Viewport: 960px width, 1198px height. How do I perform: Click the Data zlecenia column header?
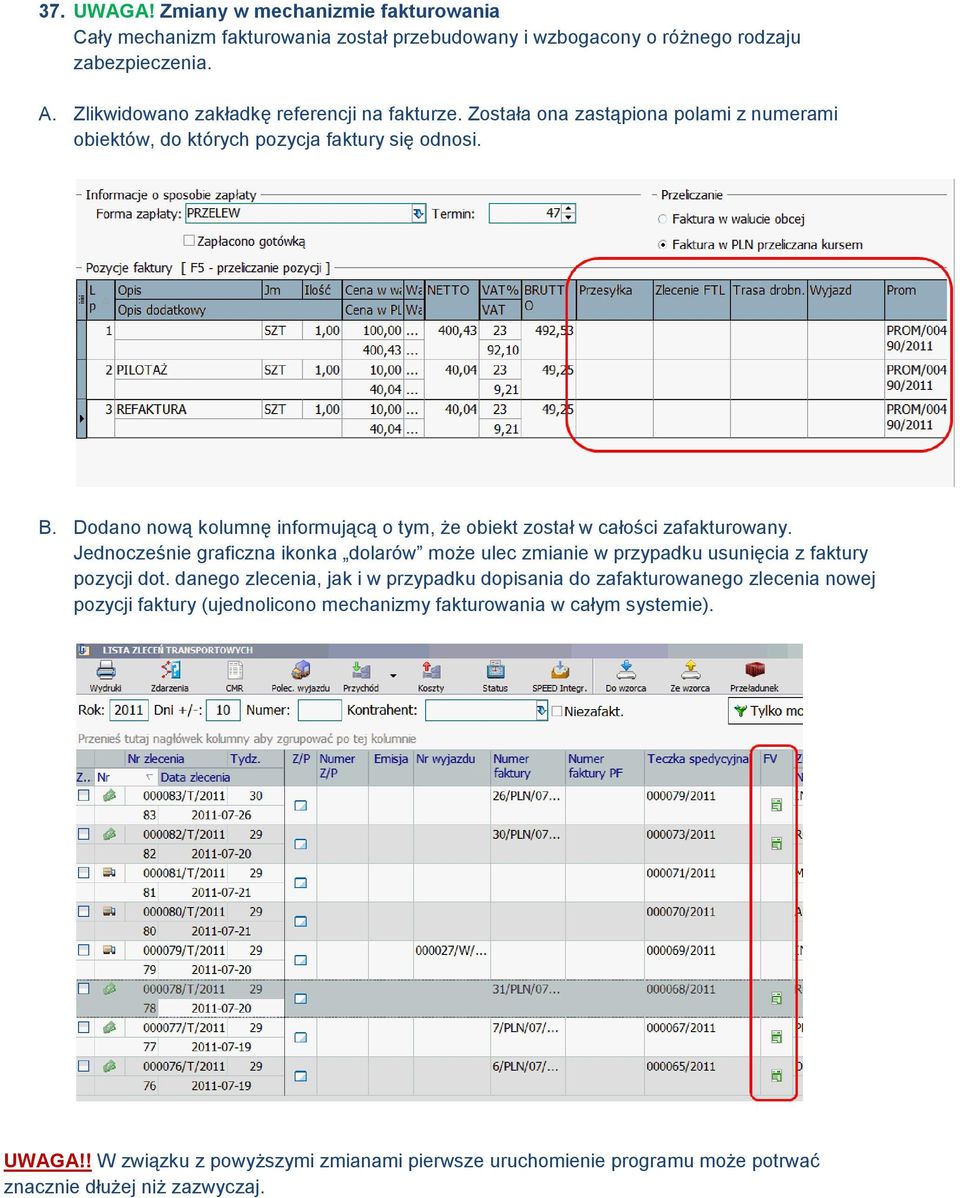(x=195, y=777)
